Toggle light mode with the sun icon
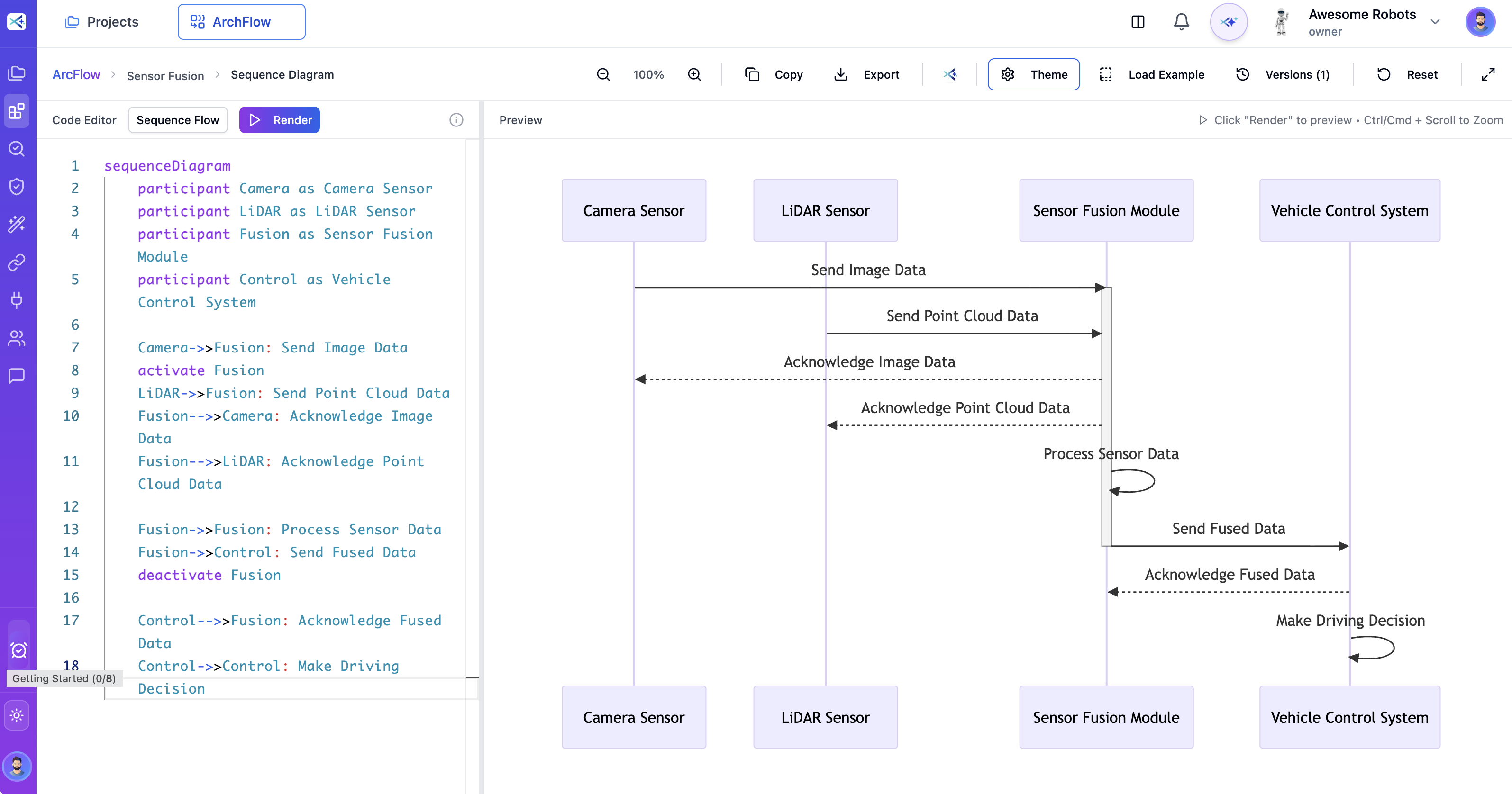 pyautogui.click(x=17, y=715)
